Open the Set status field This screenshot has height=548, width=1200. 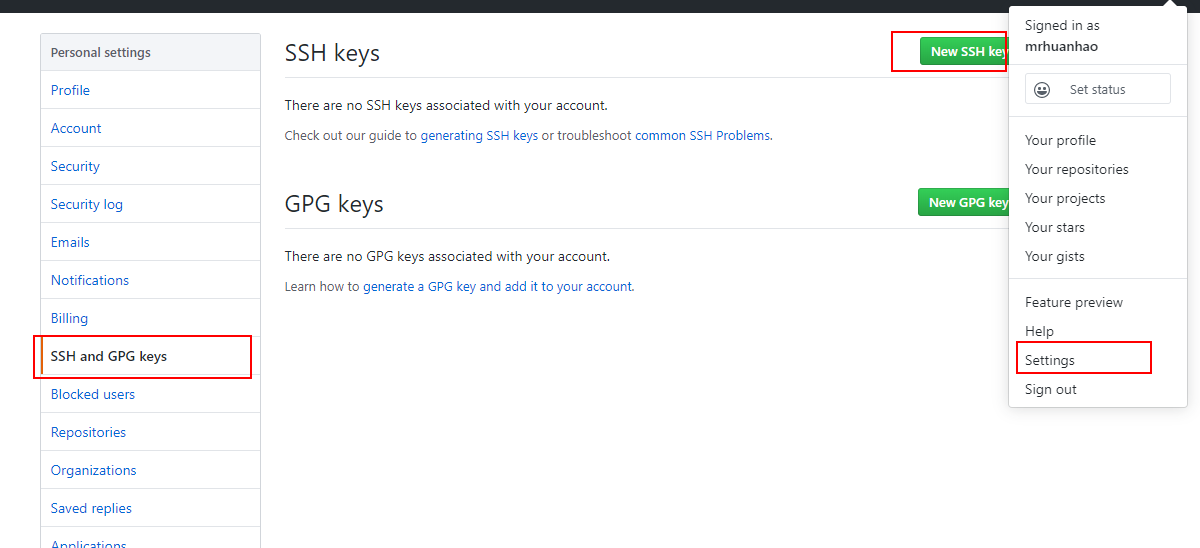[1098, 89]
